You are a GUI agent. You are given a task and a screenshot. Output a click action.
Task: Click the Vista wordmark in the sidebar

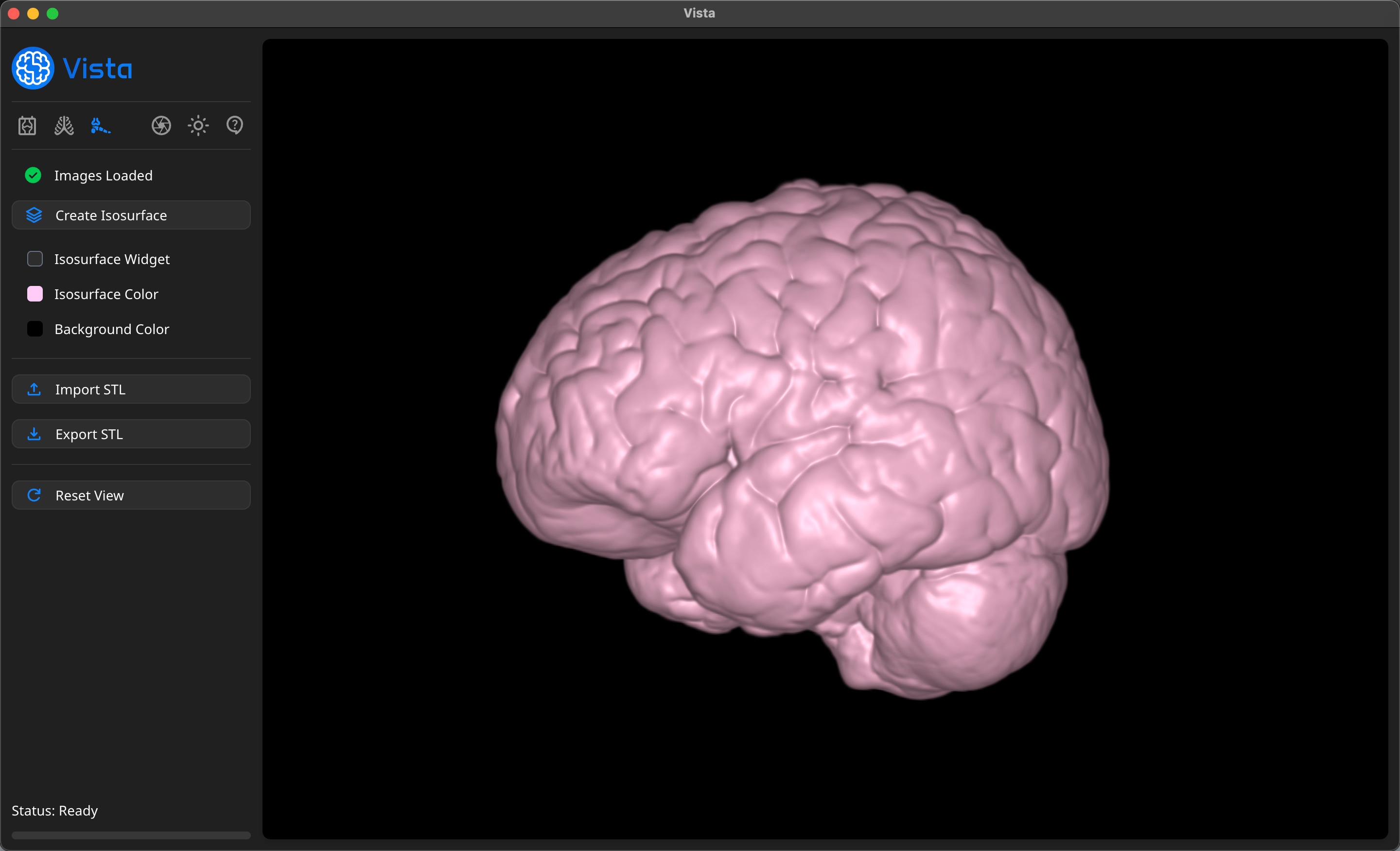point(98,69)
